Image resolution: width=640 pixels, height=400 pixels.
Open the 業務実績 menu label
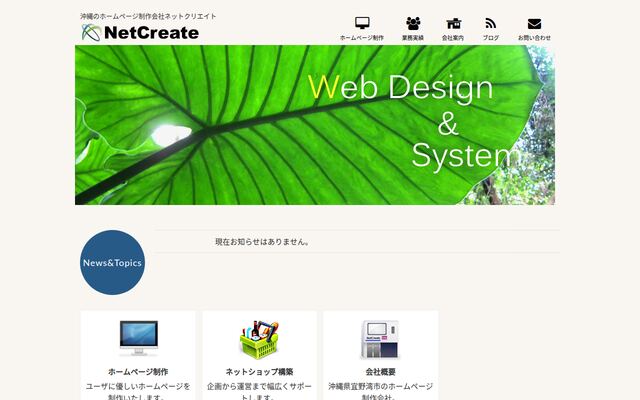point(413,38)
